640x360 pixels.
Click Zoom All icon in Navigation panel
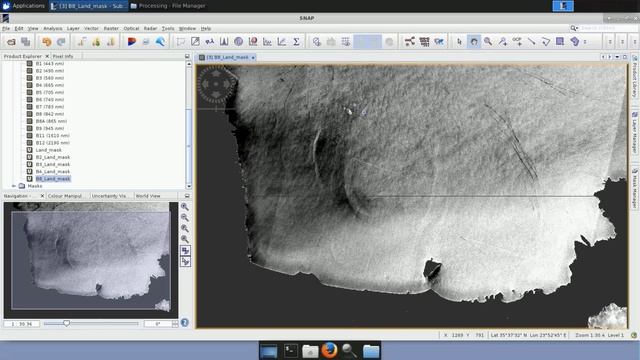[185, 239]
